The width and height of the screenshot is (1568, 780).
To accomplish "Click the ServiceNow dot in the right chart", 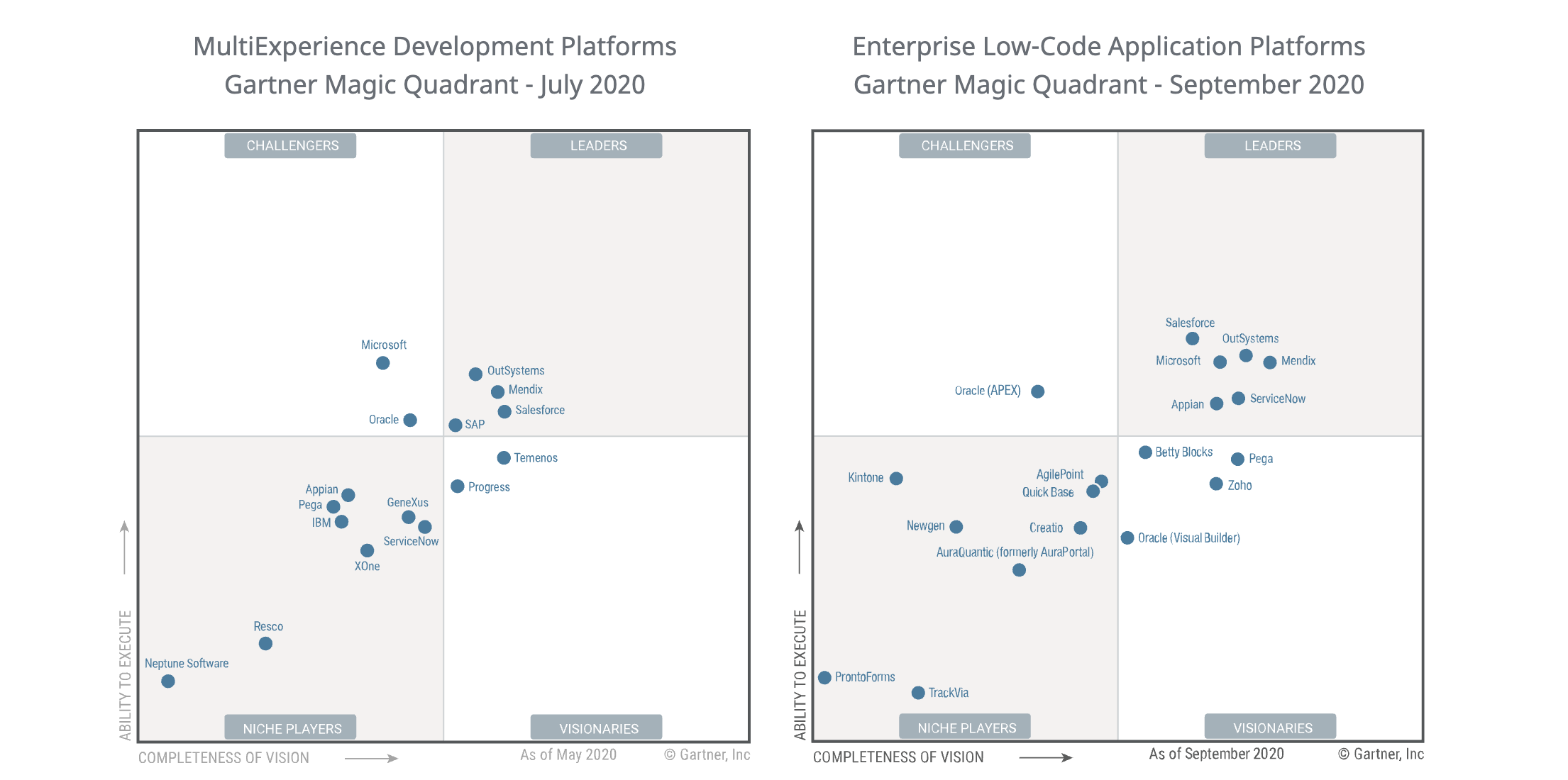I will point(1238,399).
